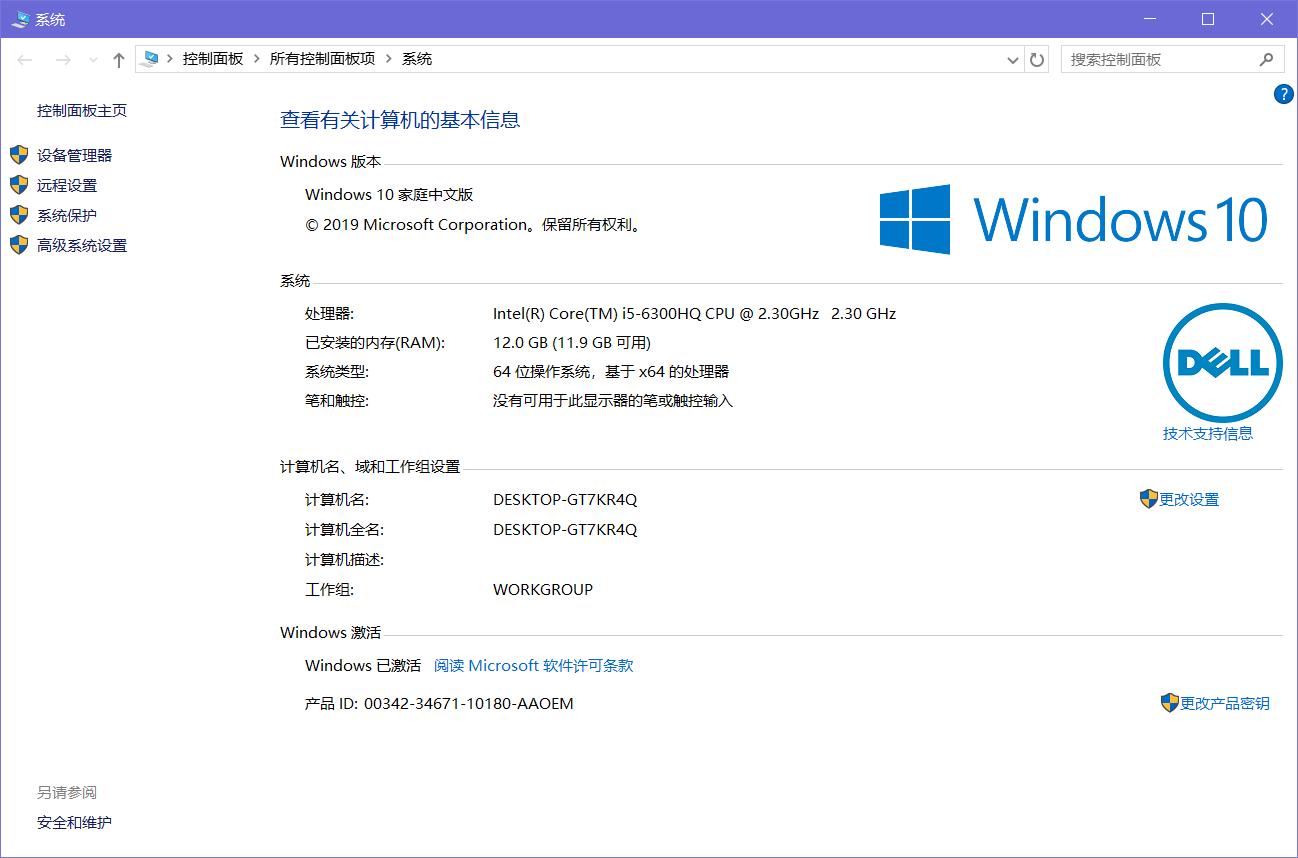Click the heading 查看有关计算机的基本信息
1298x858 pixels.
click(x=400, y=120)
